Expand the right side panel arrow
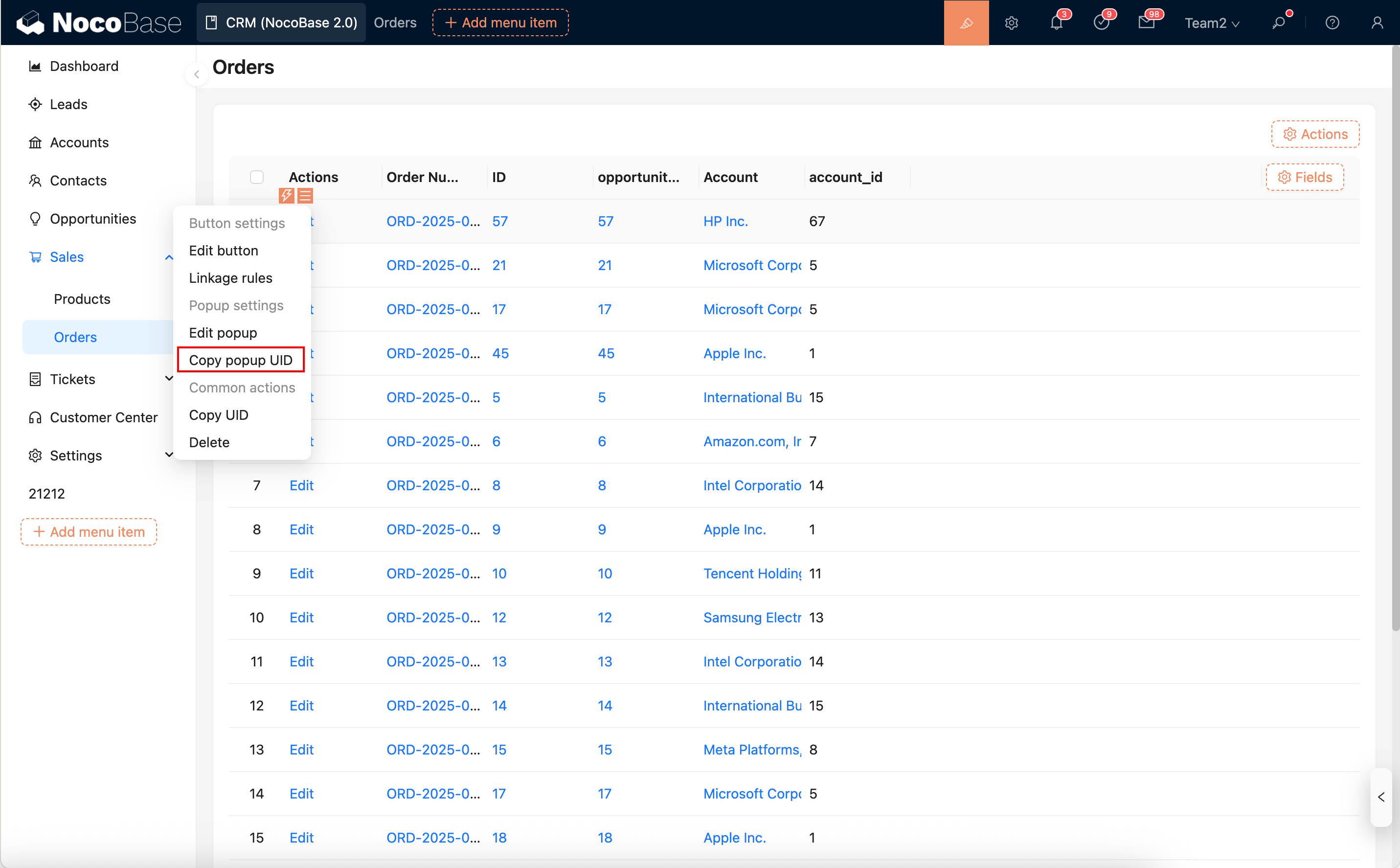This screenshot has width=1400, height=868. tap(1380, 797)
